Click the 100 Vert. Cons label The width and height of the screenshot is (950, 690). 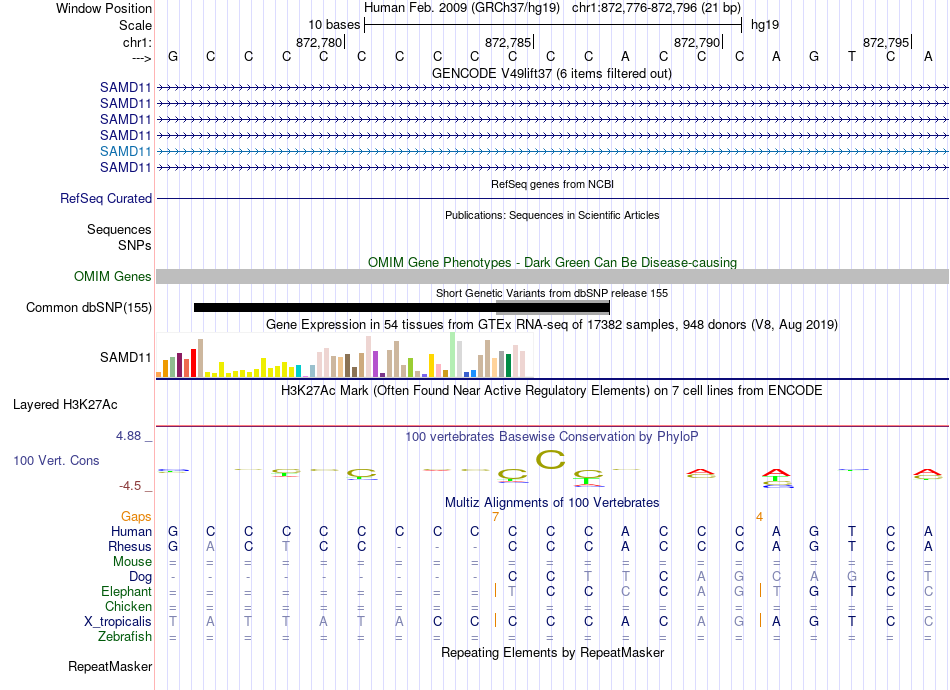56,460
